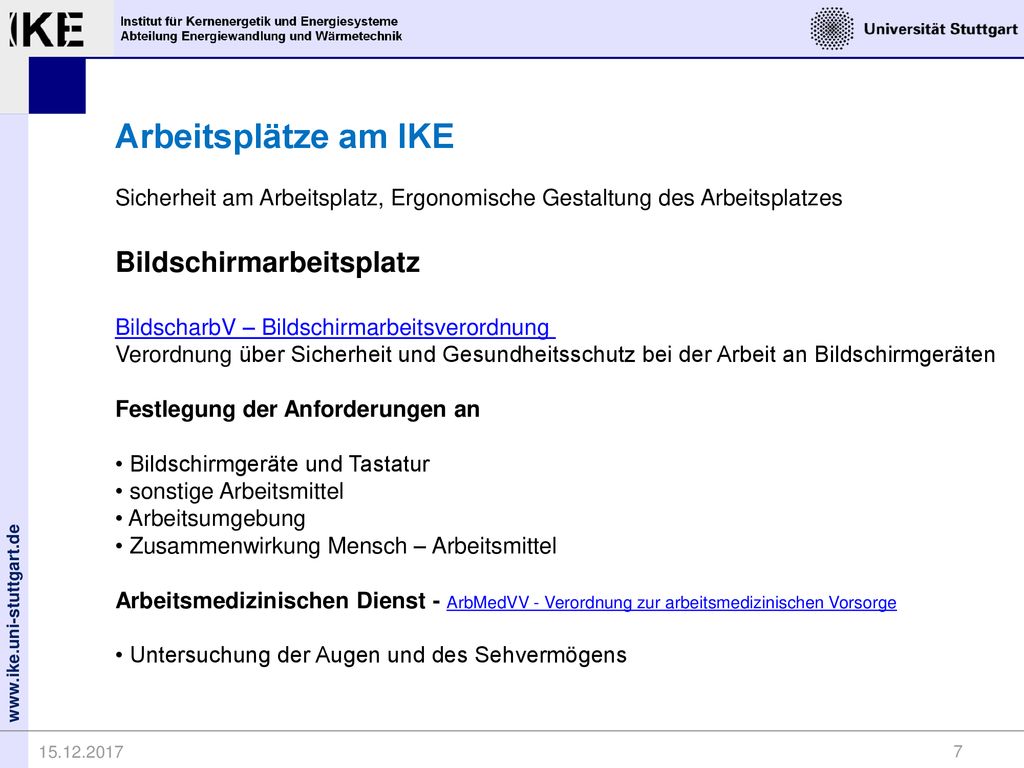The image size is (1024, 768).
Task: Click 'Arbeitsmedizinischen Dienst -' bold text
Action: click(278, 600)
